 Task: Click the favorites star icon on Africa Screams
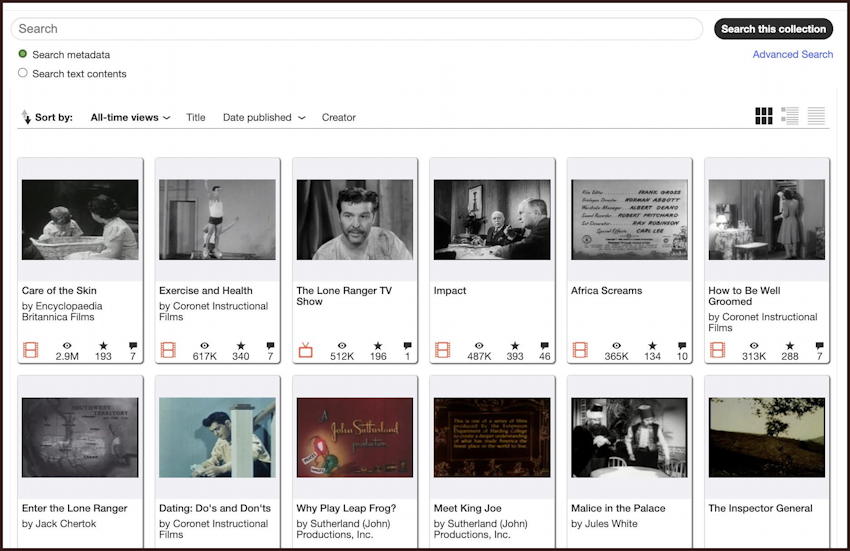[x=653, y=345]
